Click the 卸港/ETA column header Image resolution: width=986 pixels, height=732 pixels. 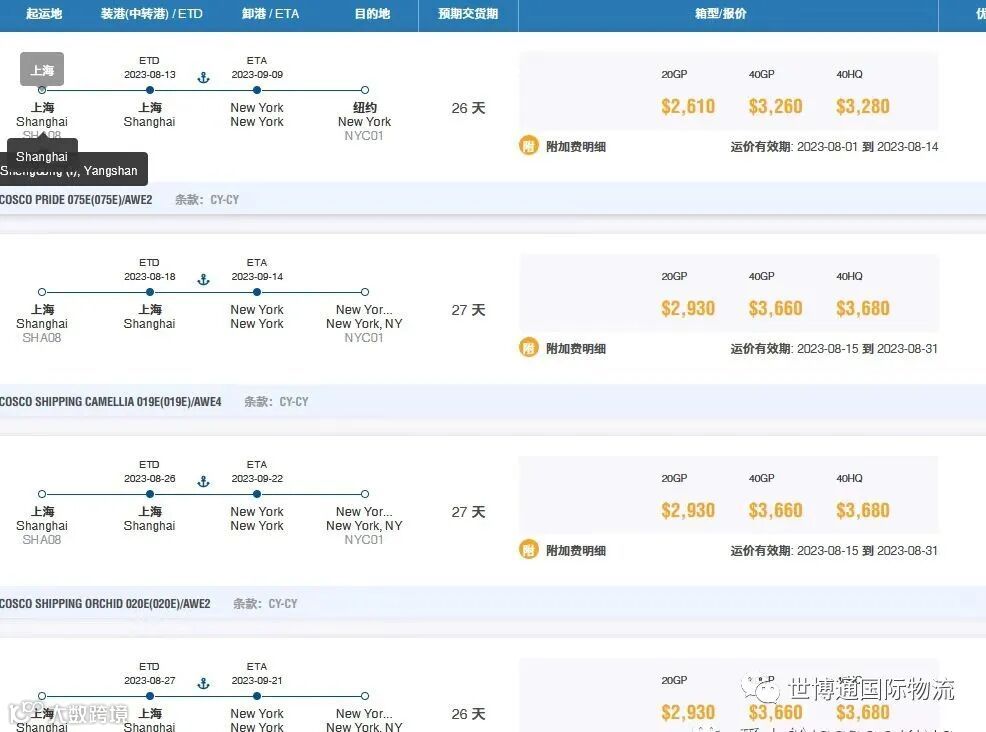tap(270, 13)
